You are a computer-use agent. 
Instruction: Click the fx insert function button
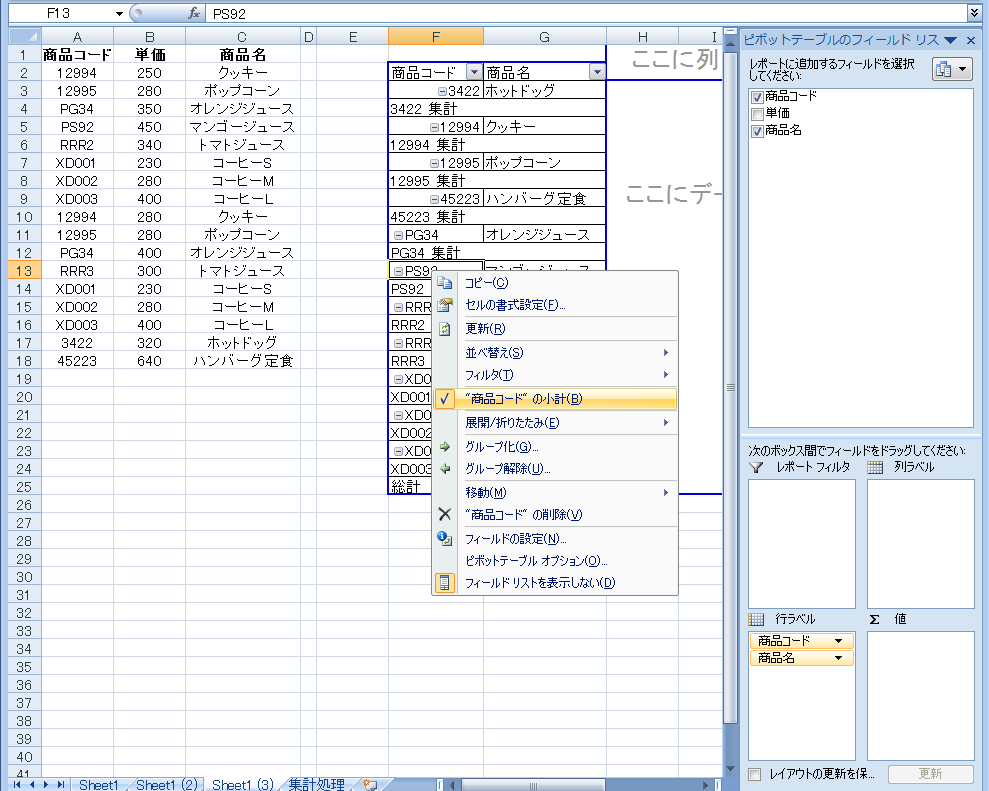pyautogui.click(x=196, y=14)
